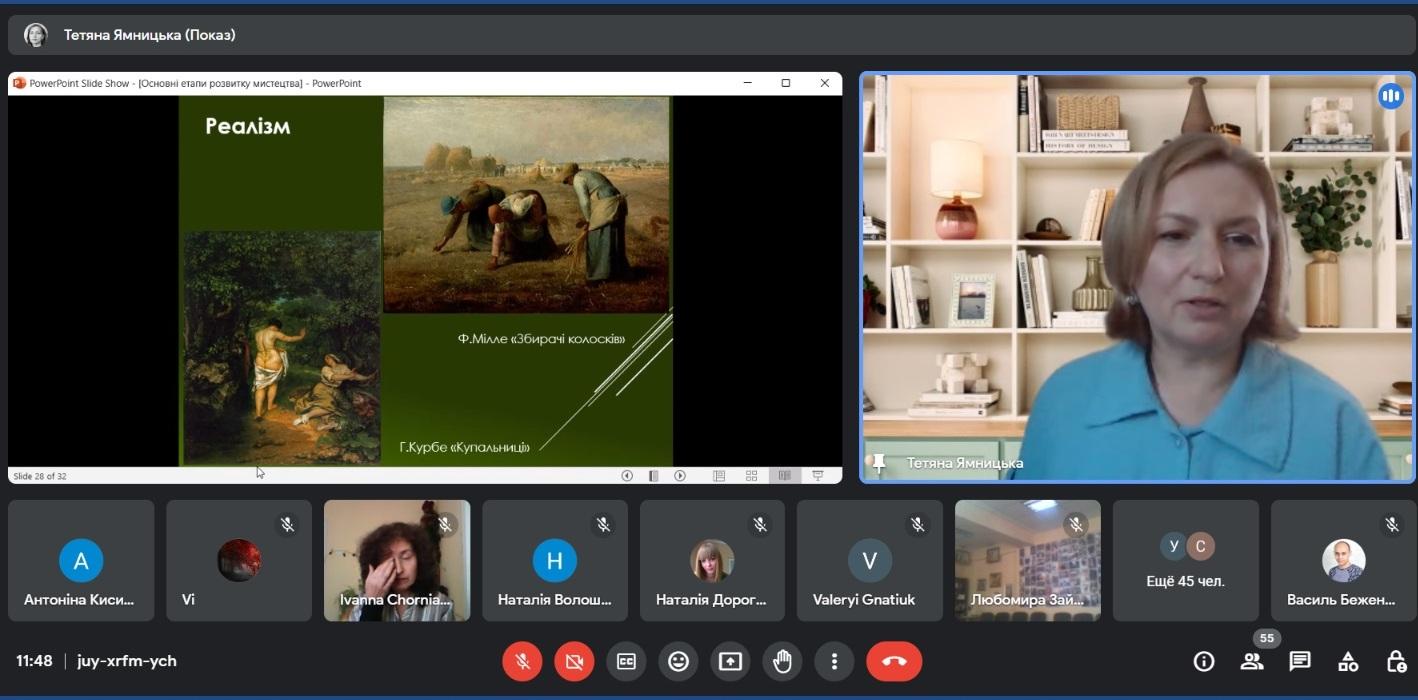Click the bathers painting on the slide

[x=281, y=348]
